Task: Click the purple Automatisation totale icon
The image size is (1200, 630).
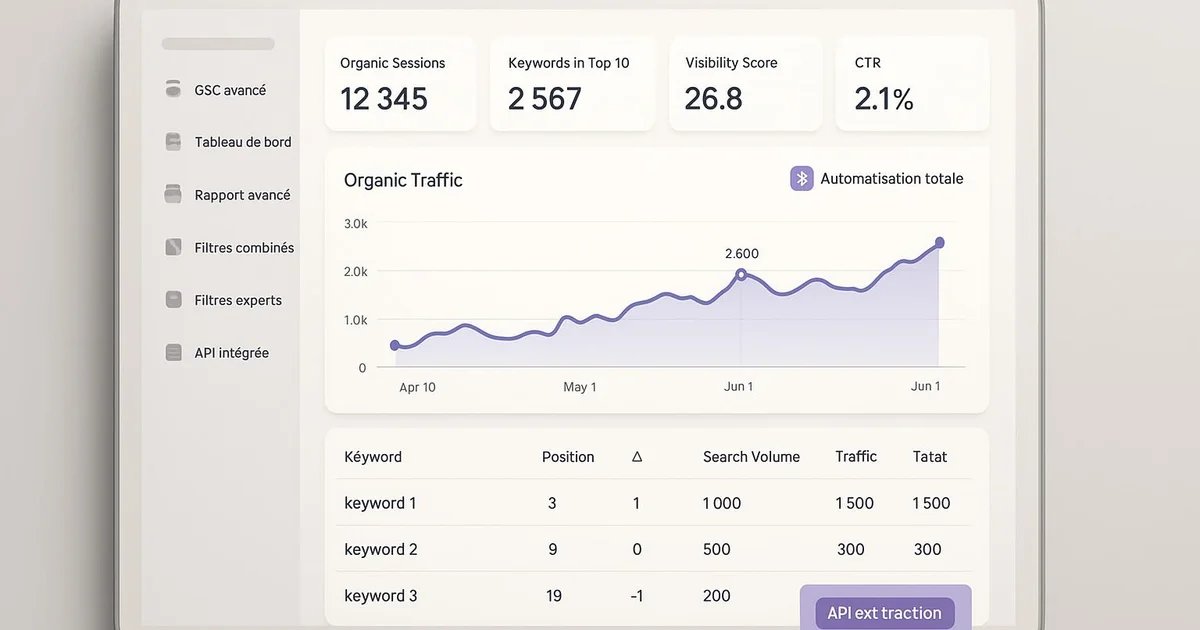Action: pyautogui.click(x=801, y=178)
